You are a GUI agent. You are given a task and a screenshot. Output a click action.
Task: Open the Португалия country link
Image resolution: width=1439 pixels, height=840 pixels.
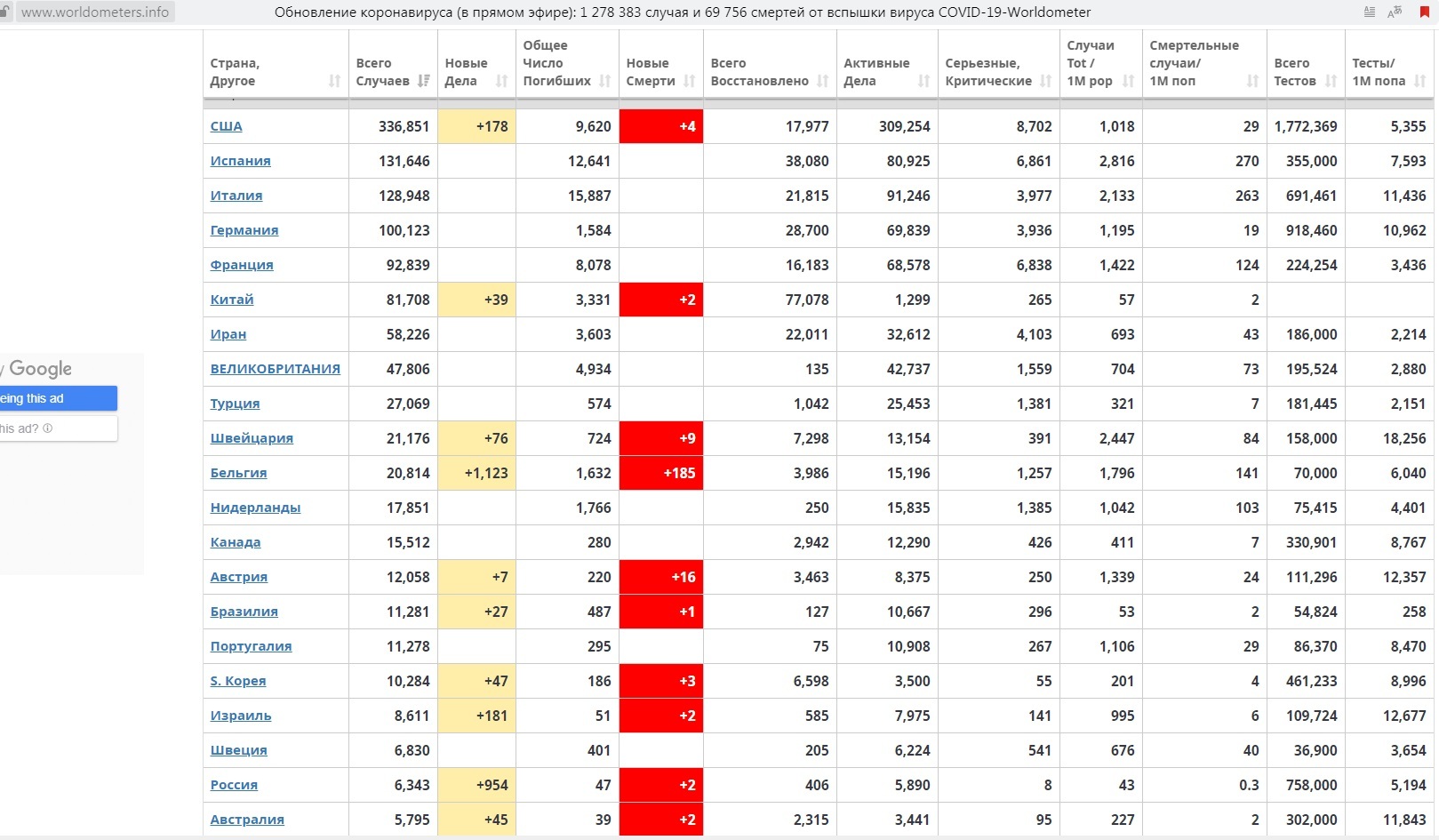[x=251, y=646]
